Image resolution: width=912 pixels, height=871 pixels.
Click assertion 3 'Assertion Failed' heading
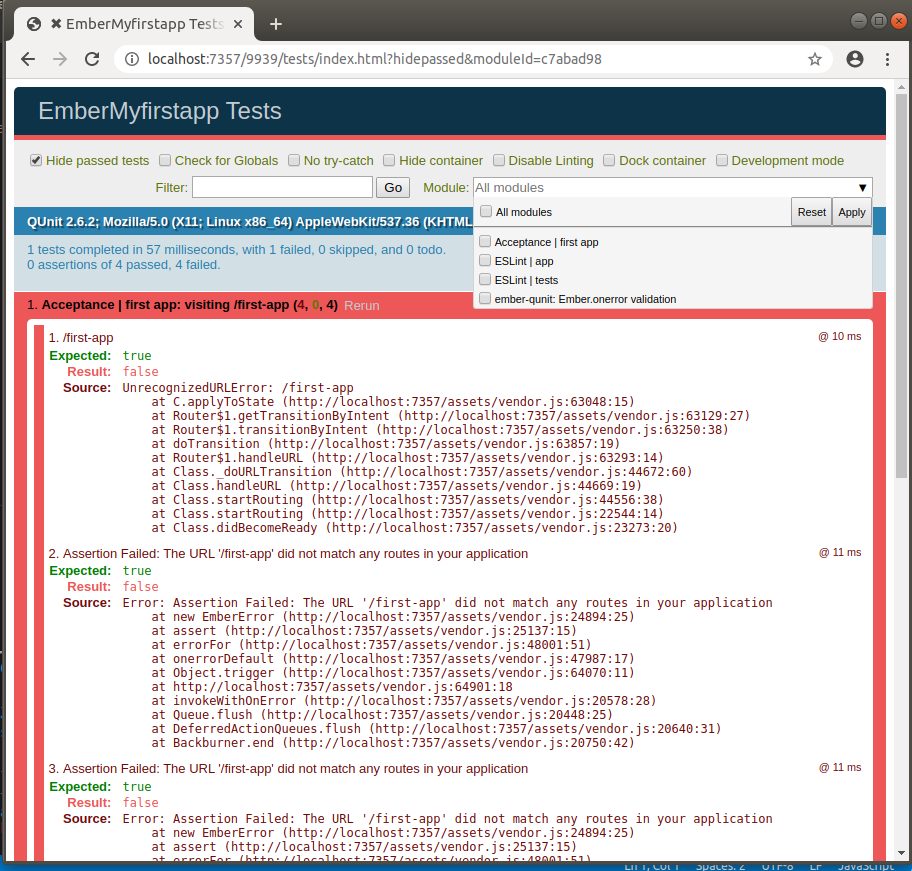click(288, 769)
